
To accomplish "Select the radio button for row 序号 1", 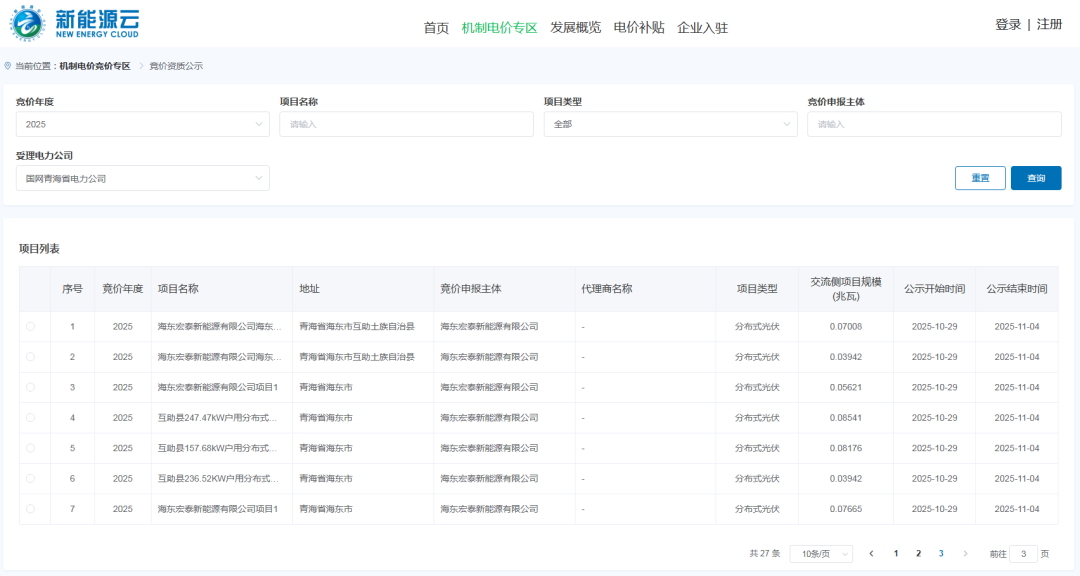I will pos(31,326).
